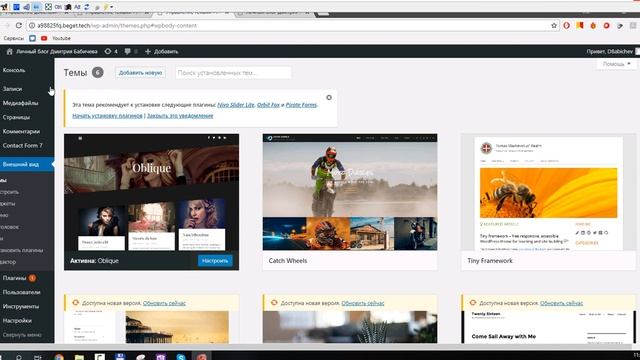The width and height of the screenshot is (640, 360).
Task: Click the Добавить новую theme button
Action: click(140, 73)
